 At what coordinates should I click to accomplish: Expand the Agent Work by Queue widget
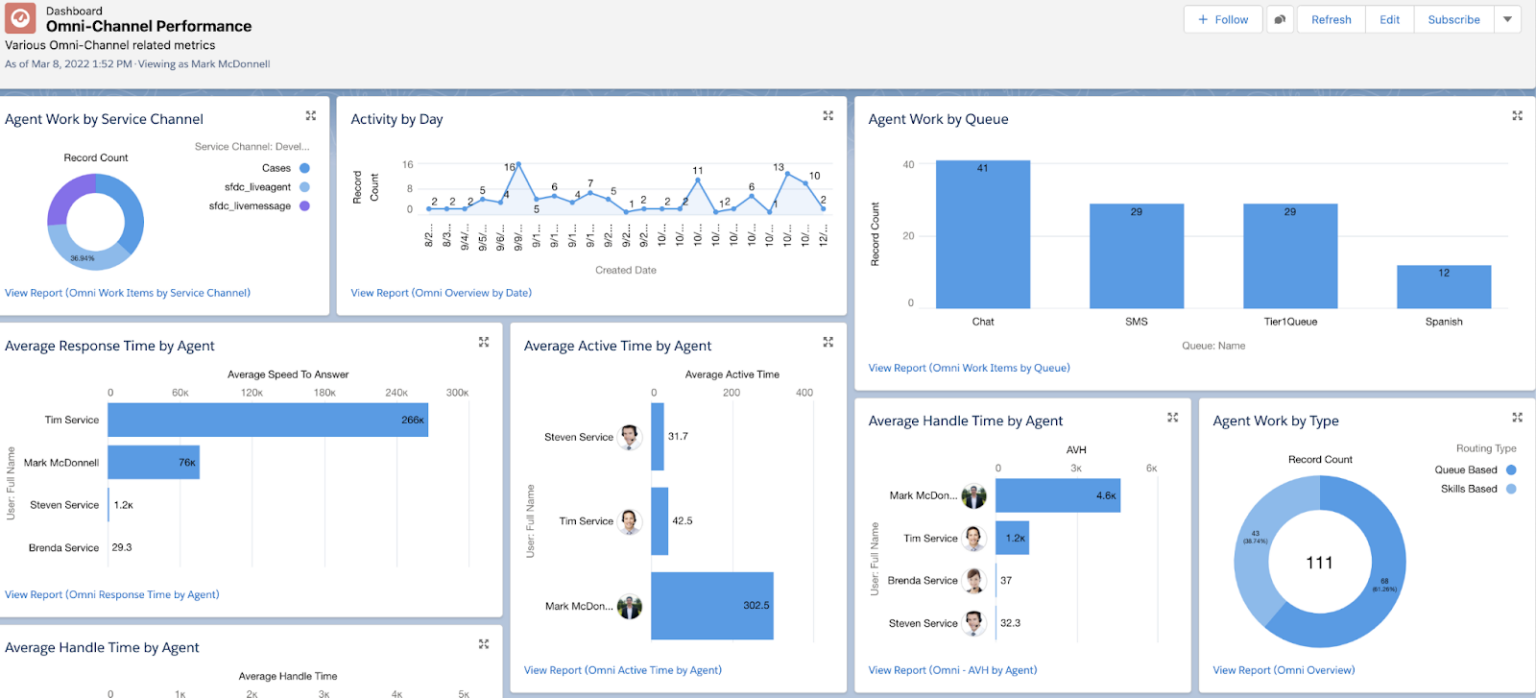(x=1517, y=115)
